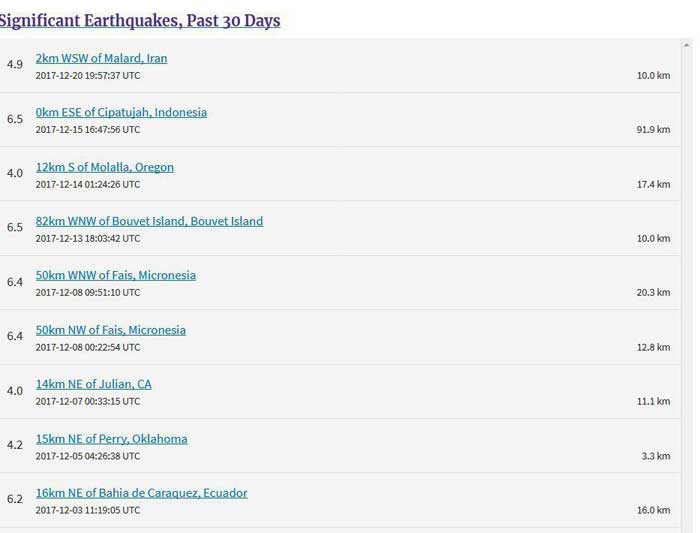
Task: Click the 91.9 km depth value
Action: point(653,129)
